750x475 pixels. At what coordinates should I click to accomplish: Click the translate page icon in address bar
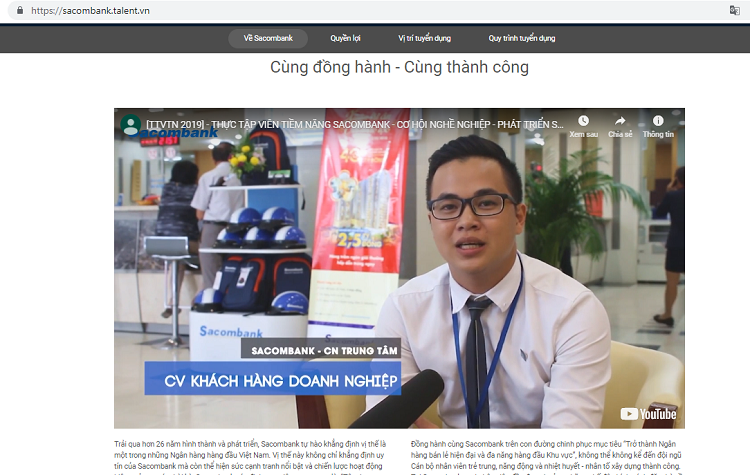coord(734,10)
